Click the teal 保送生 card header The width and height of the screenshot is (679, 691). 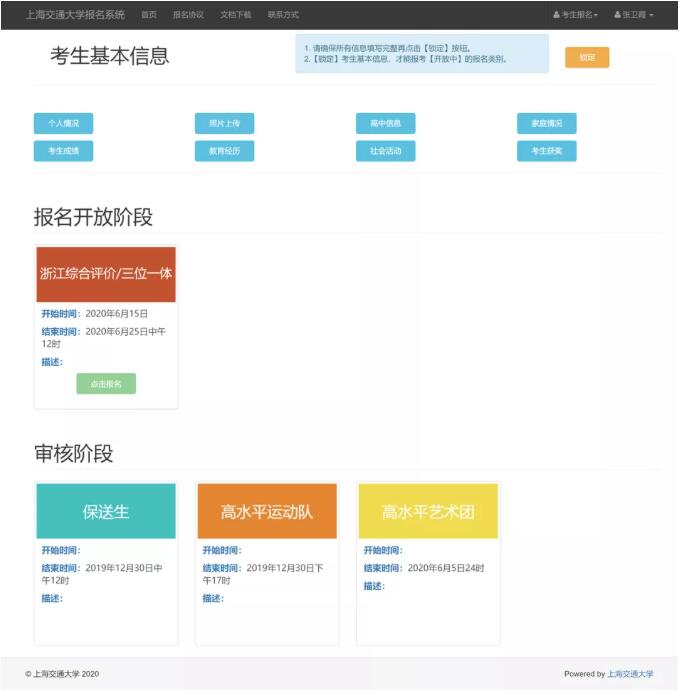(106, 512)
